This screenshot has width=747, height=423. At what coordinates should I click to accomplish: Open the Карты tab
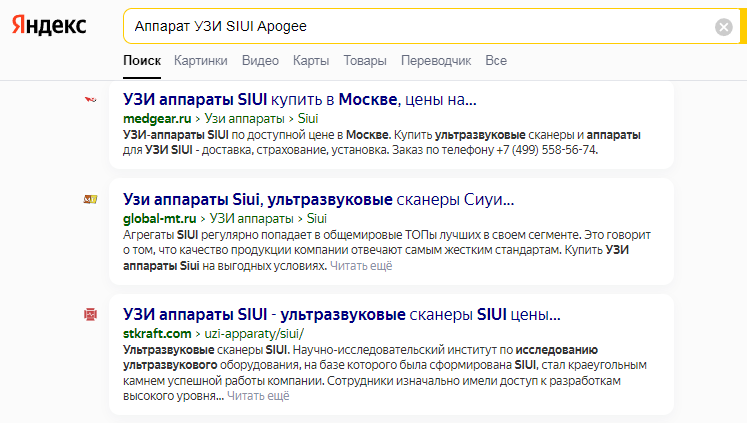pyautogui.click(x=311, y=61)
